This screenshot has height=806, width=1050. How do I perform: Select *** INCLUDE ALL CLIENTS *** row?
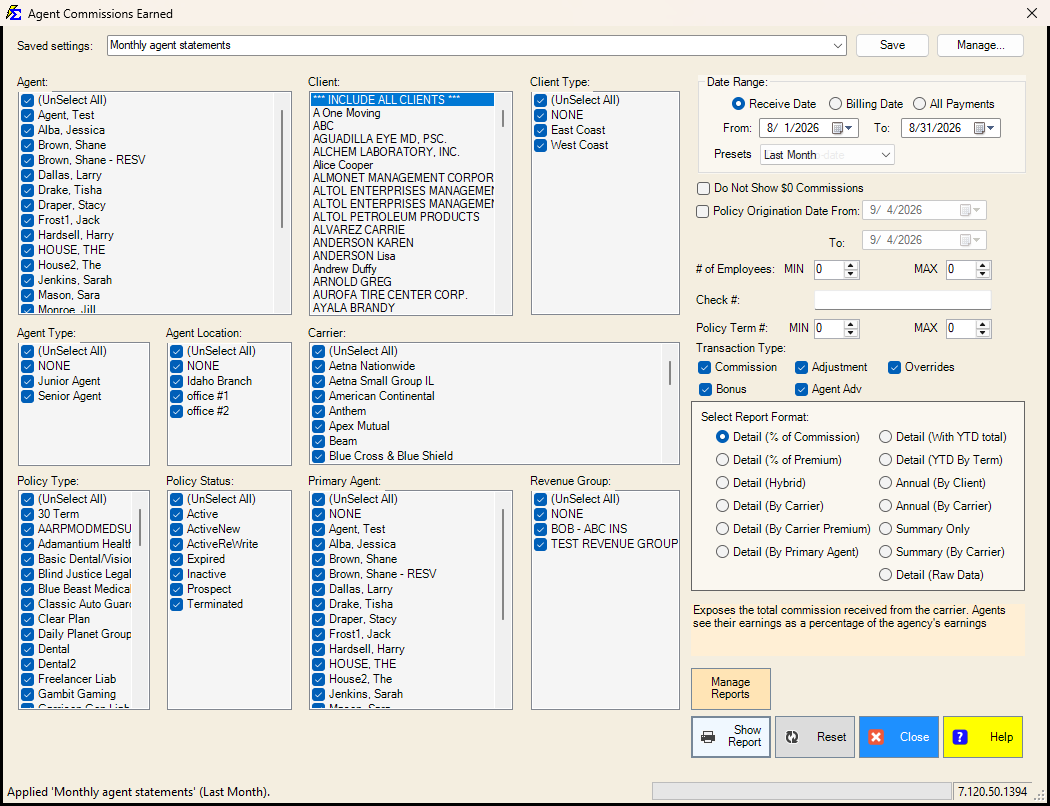pos(402,100)
